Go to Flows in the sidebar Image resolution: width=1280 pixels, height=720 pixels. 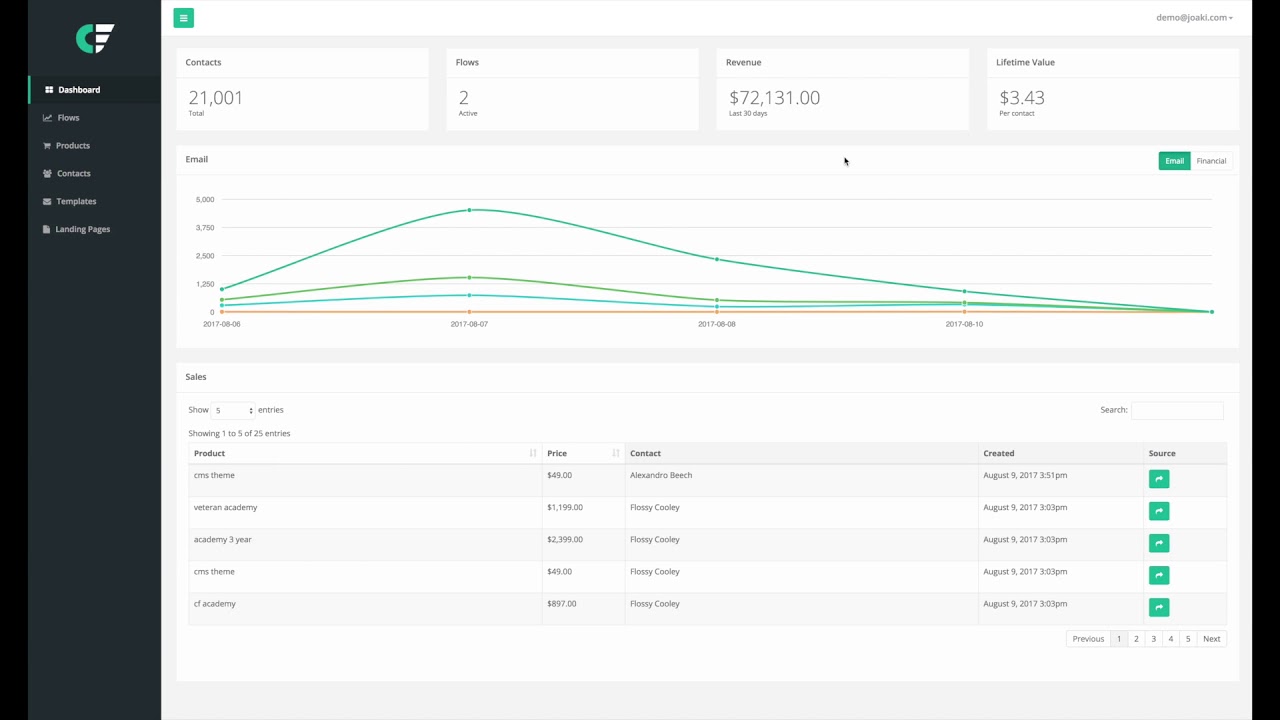pos(95,118)
